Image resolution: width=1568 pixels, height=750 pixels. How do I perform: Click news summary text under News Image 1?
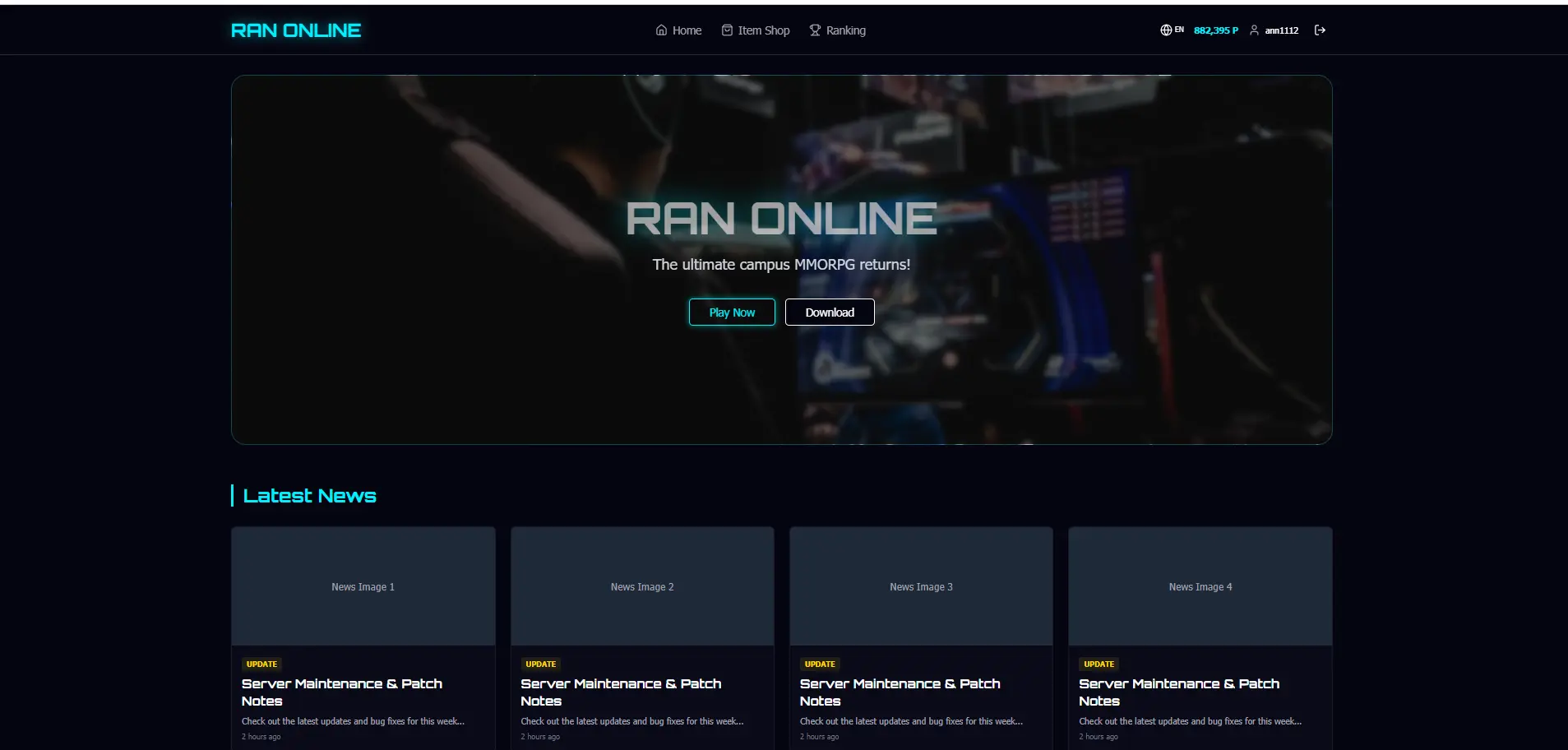(353, 721)
